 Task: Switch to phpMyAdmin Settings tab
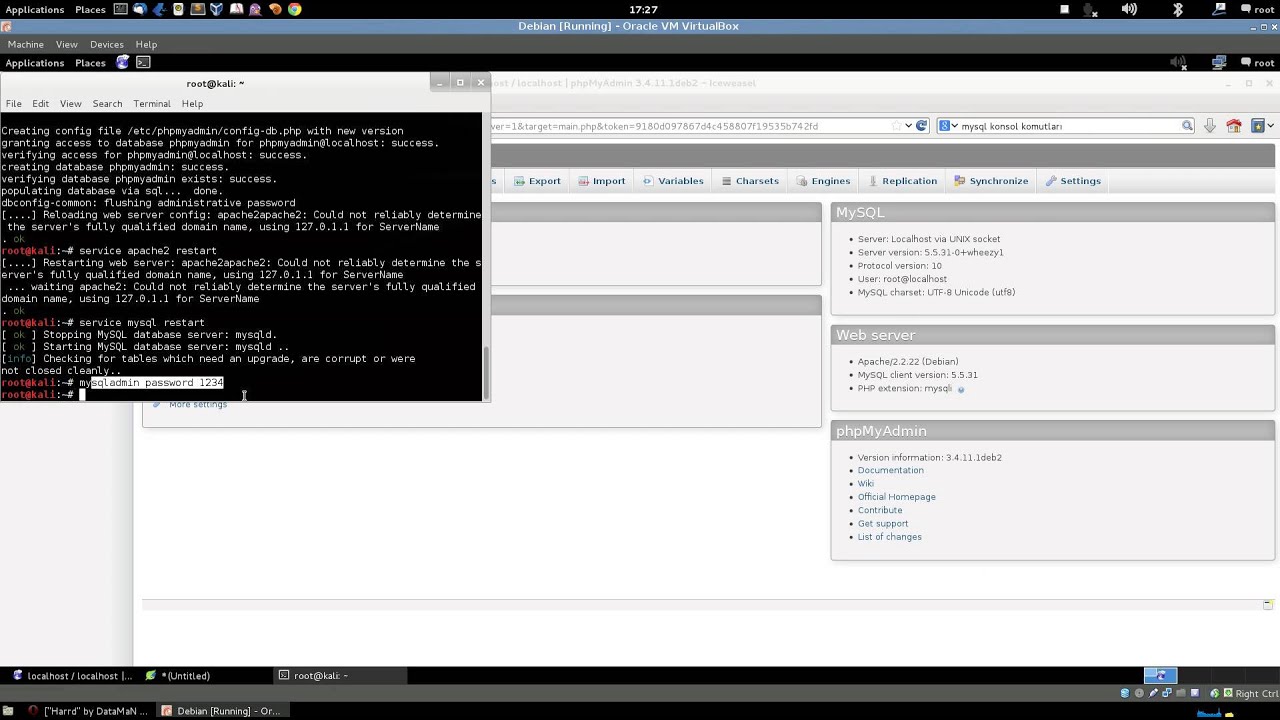point(1073,181)
